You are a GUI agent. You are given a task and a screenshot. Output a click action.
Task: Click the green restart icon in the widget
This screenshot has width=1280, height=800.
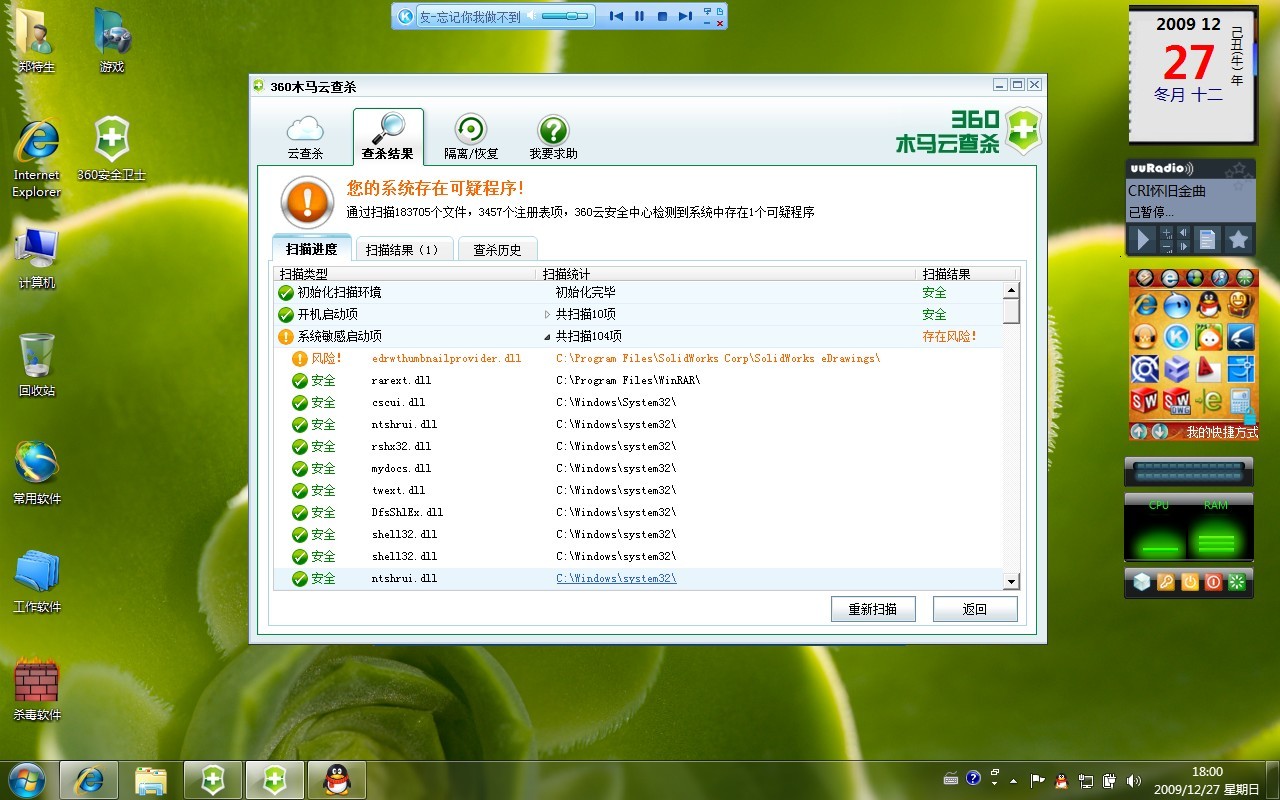[1238, 582]
